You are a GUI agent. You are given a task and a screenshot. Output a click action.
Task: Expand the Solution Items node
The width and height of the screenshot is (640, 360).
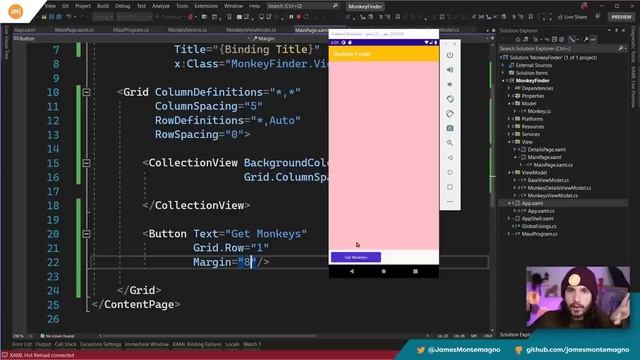503,73
